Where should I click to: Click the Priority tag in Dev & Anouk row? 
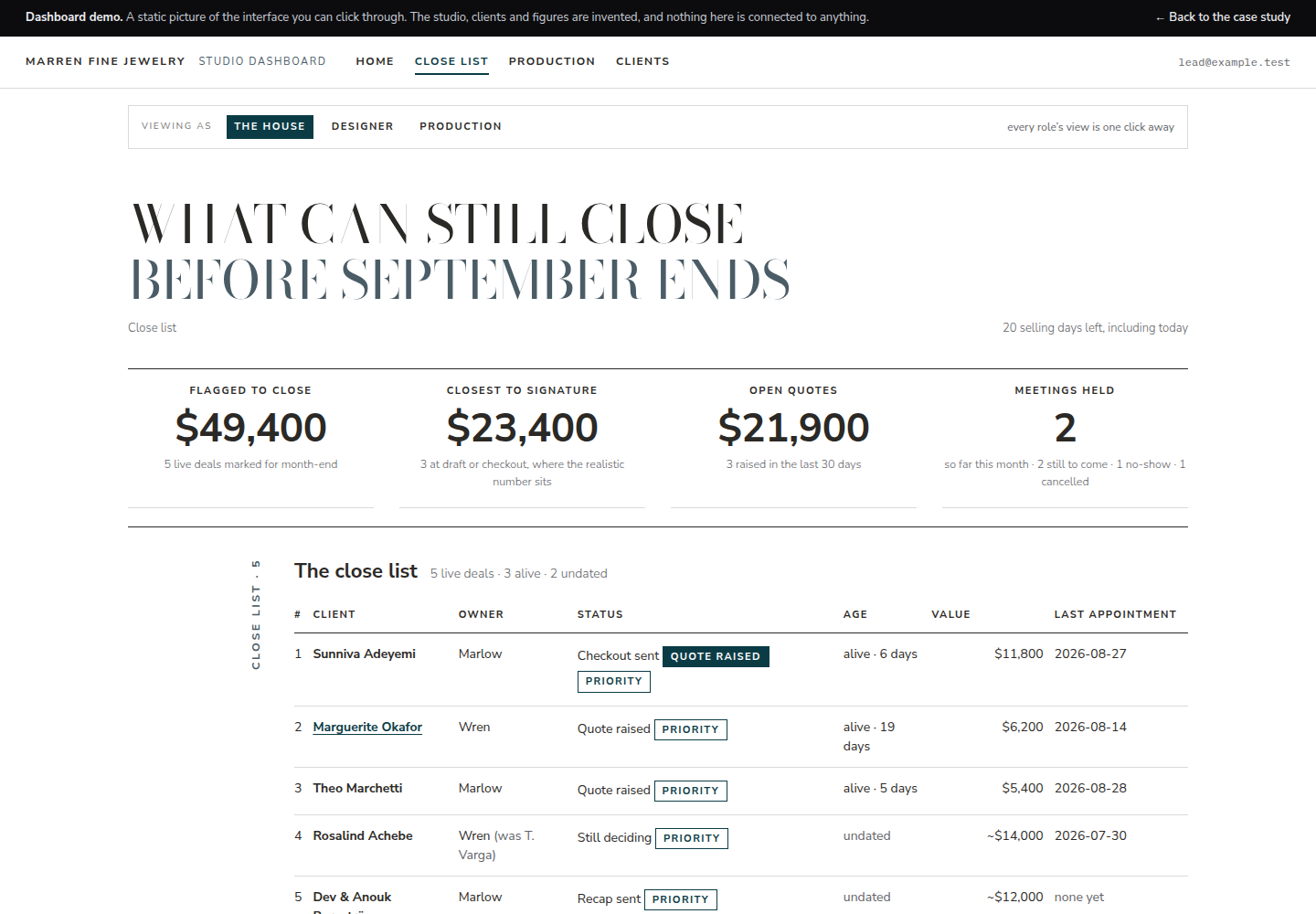point(681,899)
